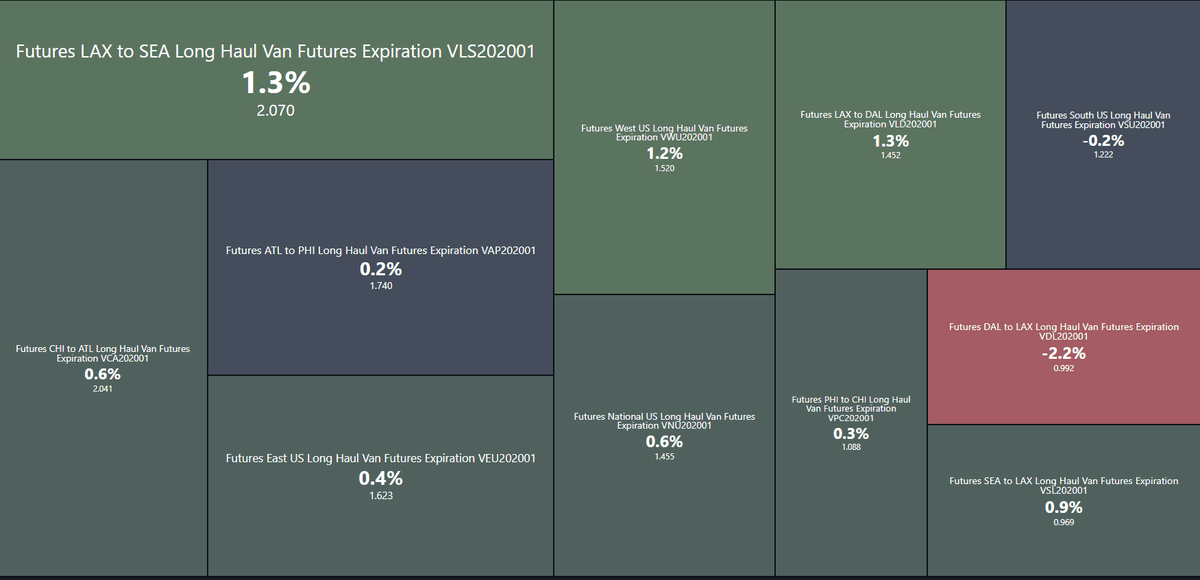Click the 2.041 price in CHI to ATL

pyautogui.click(x=103, y=389)
